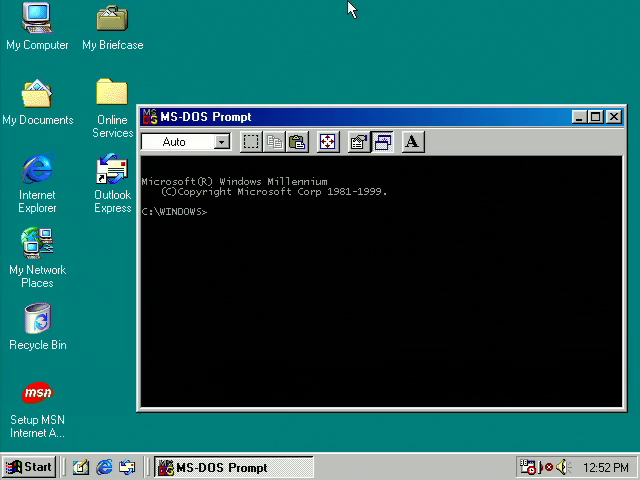This screenshot has height=480, width=640.
Task: Select the Recycle Bin desktop icon
Action: point(37,327)
